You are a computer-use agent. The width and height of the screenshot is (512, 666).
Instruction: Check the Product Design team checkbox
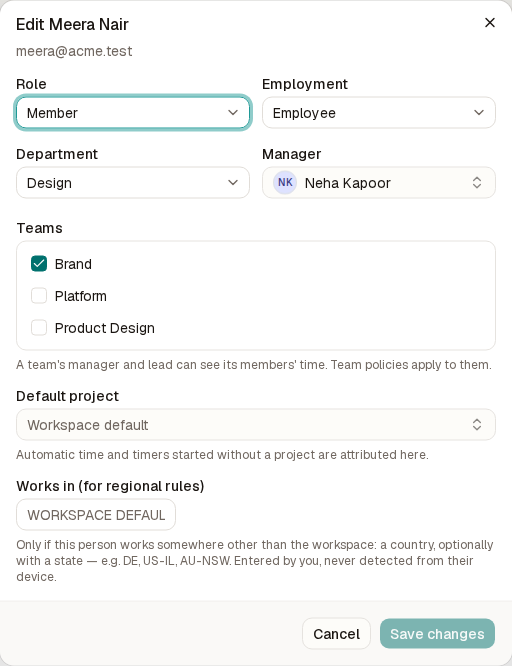tap(39, 327)
